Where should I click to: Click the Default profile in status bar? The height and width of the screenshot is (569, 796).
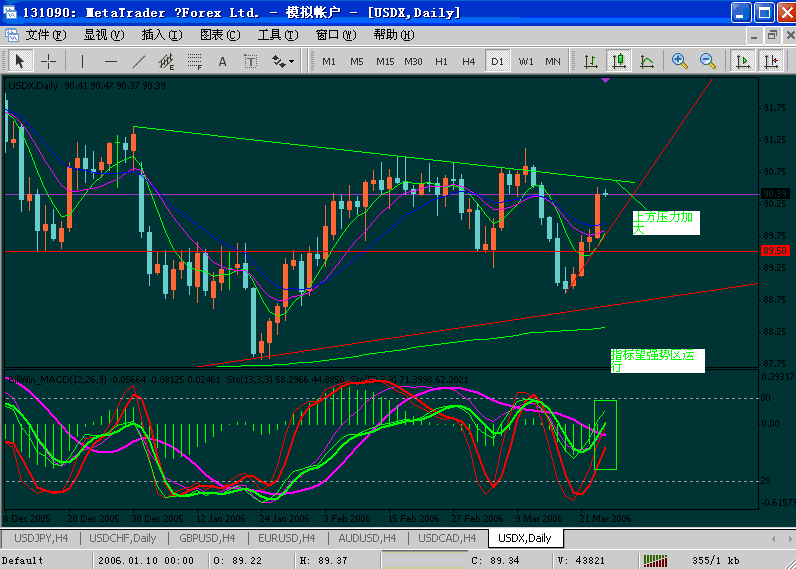point(22,560)
